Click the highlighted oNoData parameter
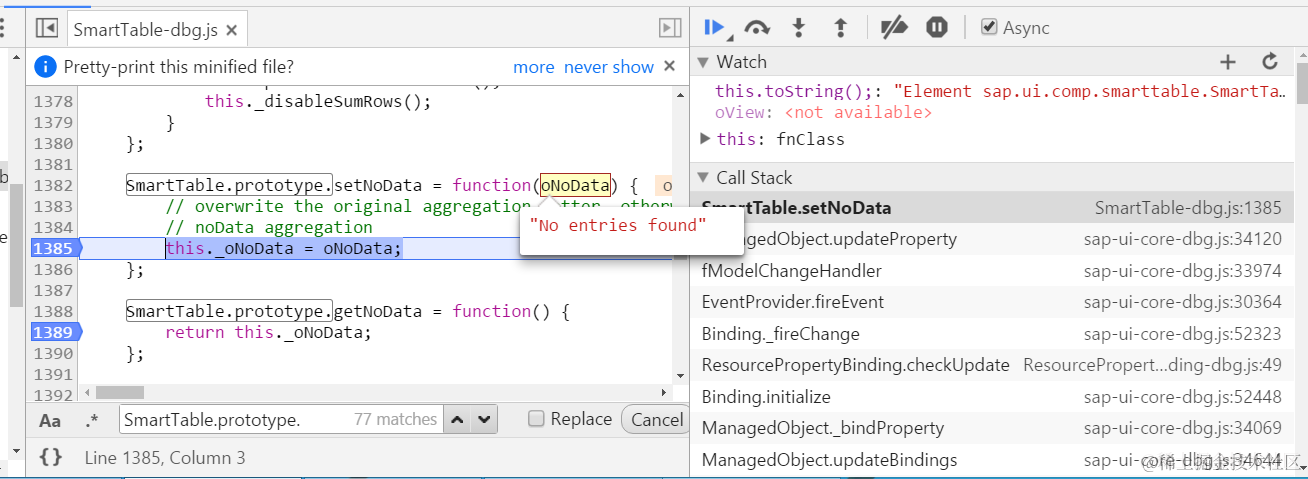Screen dimensions: 1308x479 (575, 185)
